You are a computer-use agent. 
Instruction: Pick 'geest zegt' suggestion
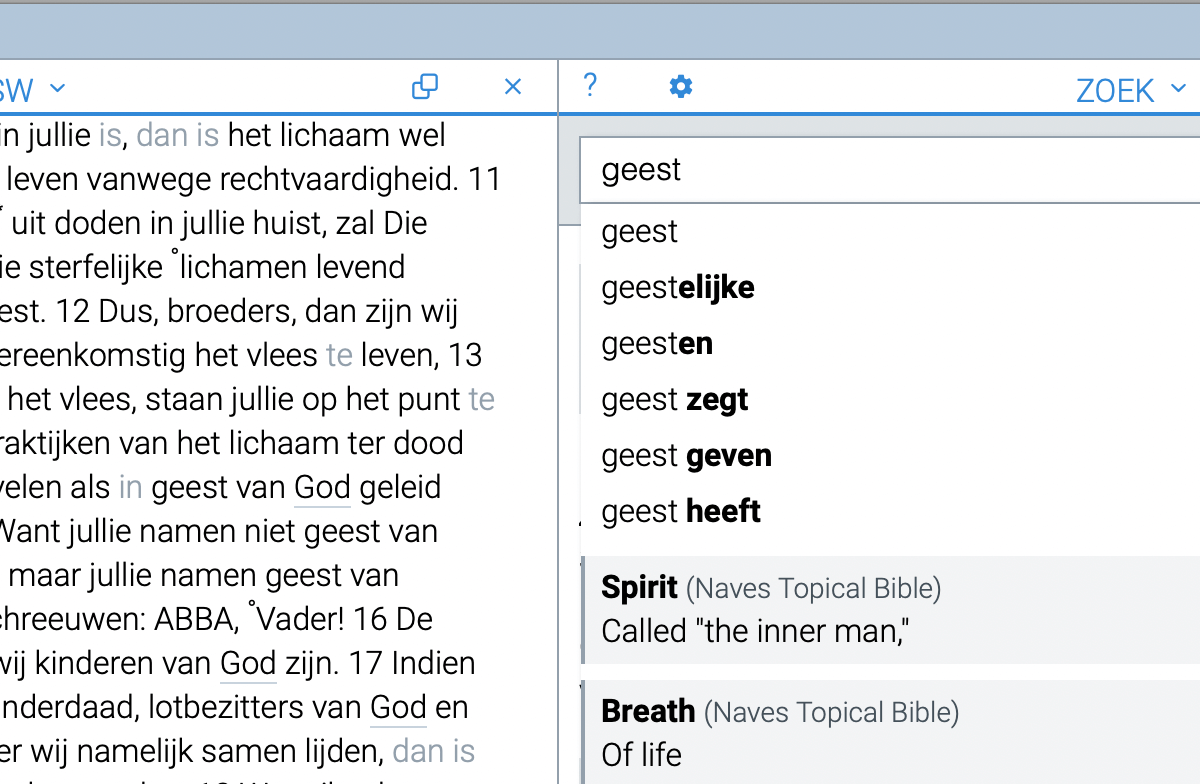click(x=674, y=399)
